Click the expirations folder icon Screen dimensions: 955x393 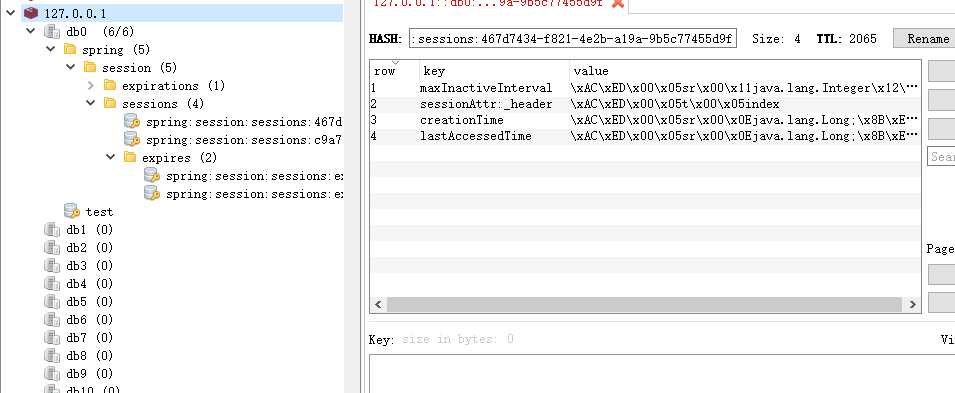[110, 85]
